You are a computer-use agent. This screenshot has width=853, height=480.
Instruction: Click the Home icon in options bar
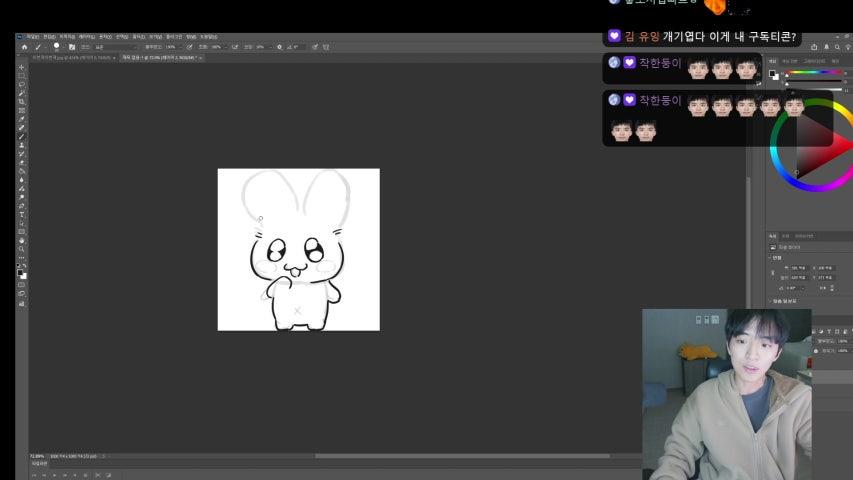24,47
